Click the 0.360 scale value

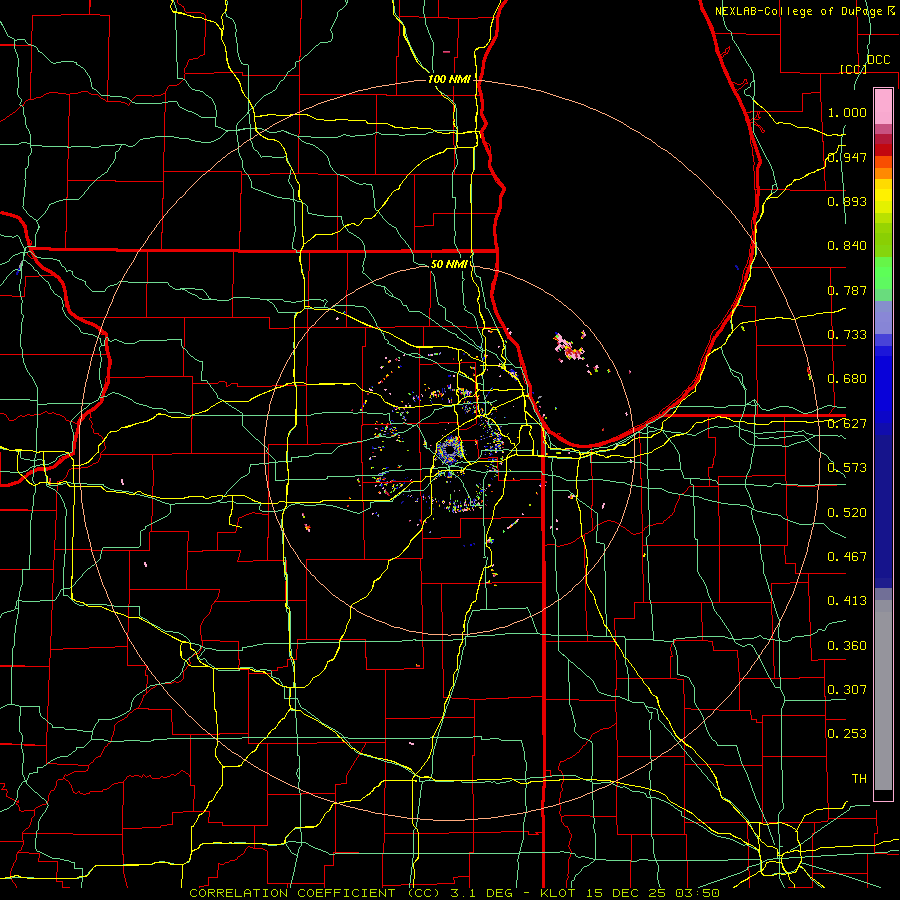pos(847,646)
